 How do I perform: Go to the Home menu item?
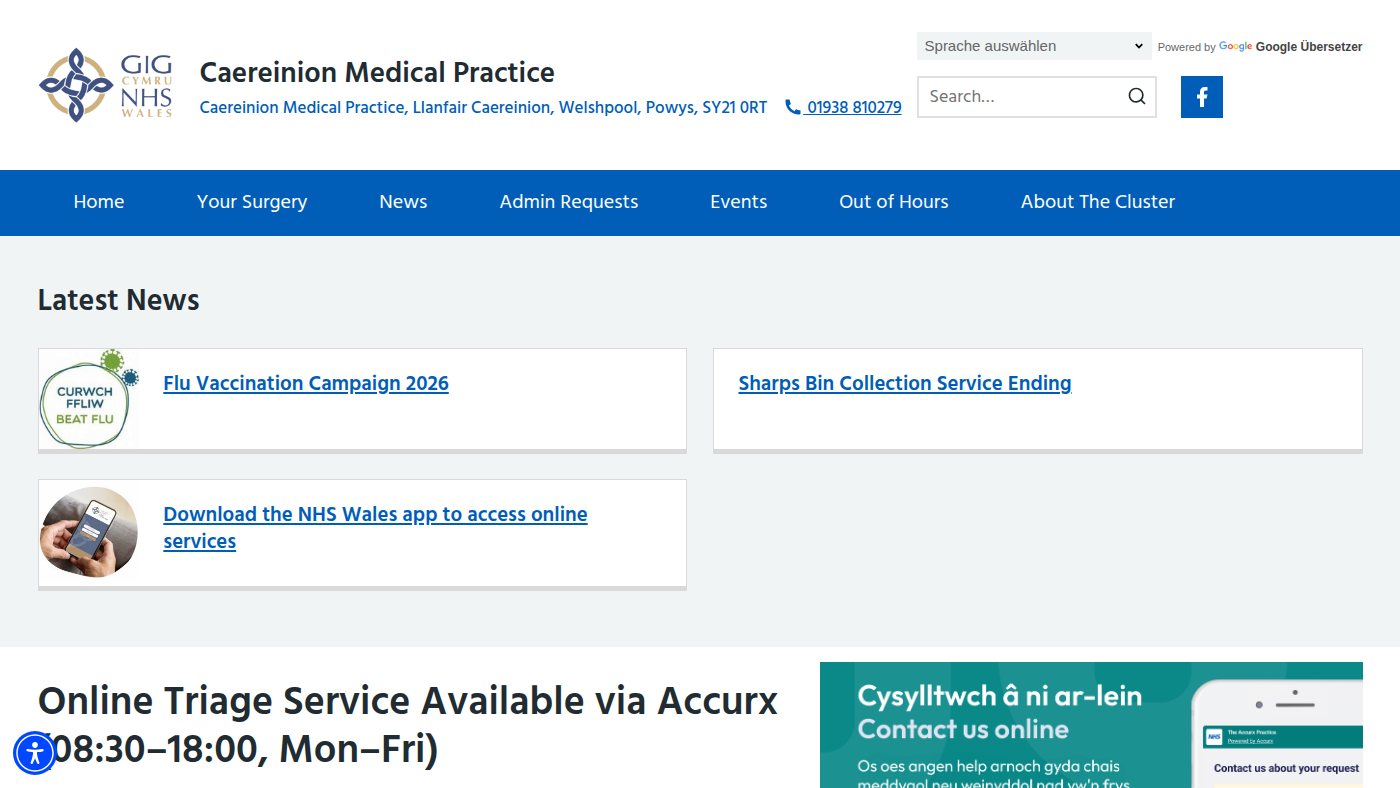click(x=99, y=202)
